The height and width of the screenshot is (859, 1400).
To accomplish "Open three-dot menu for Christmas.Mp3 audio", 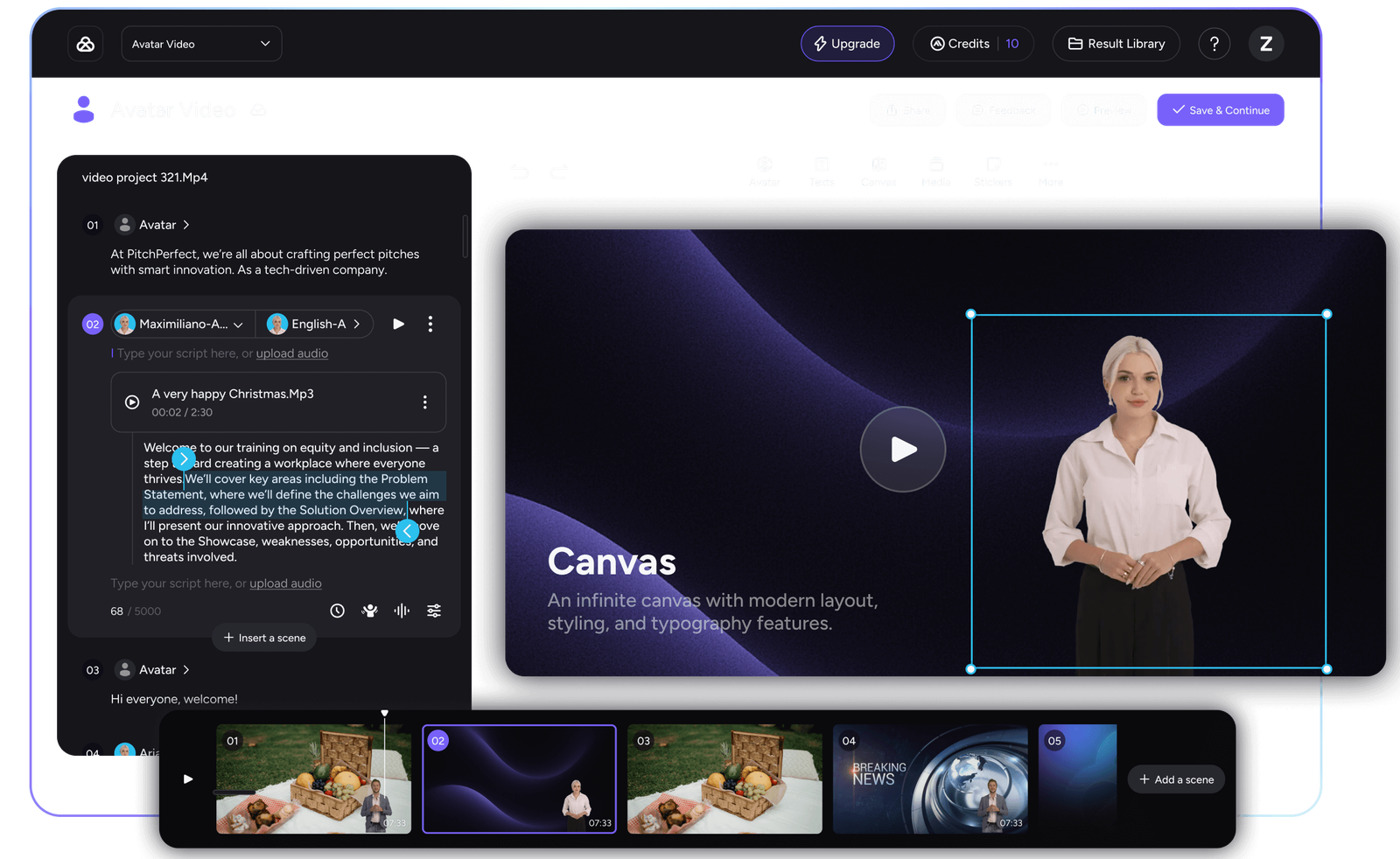I will pyautogui.click(x=425, y=402).
